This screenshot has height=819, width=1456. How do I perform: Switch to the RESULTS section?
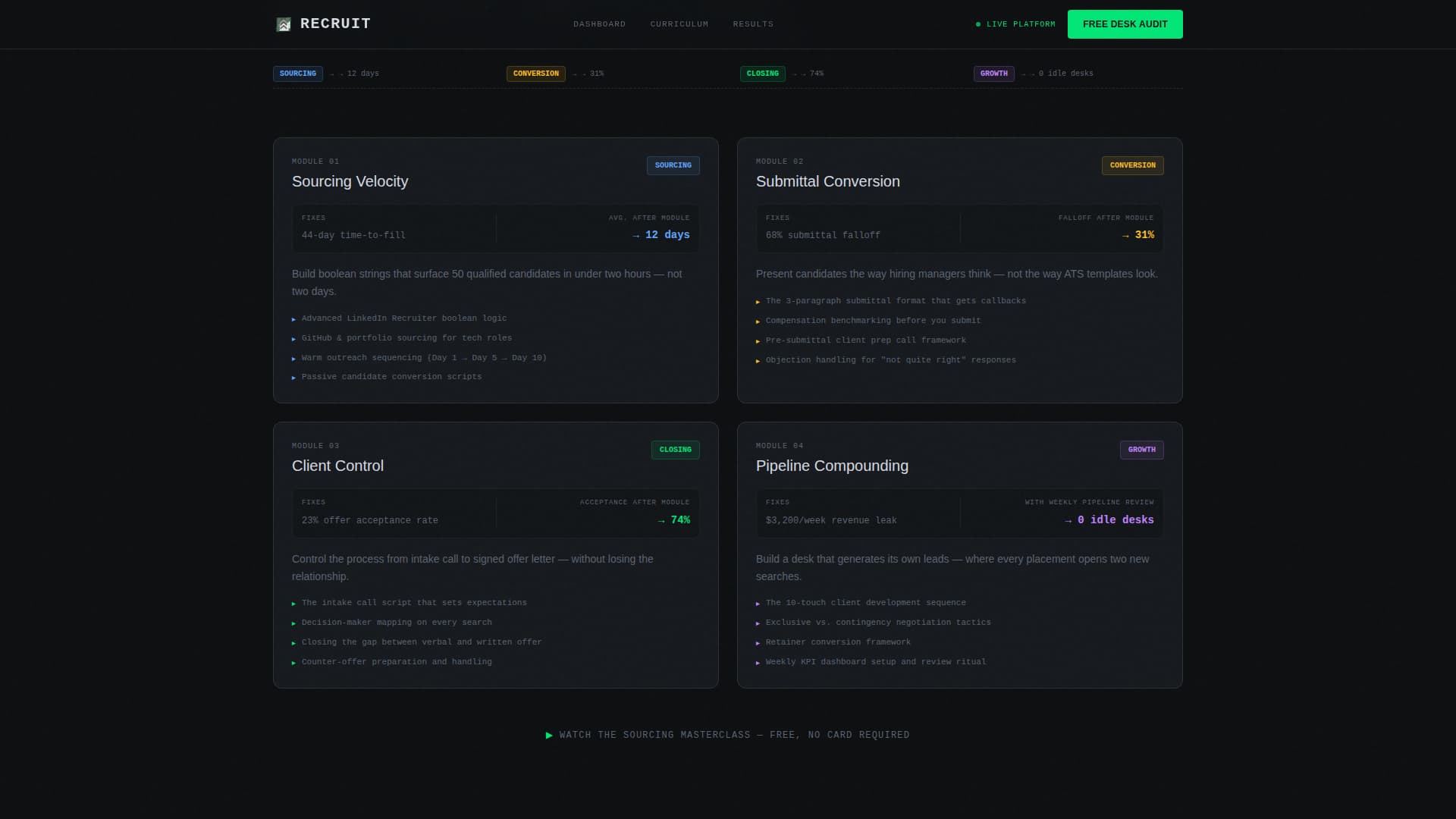tap(752, 24)
